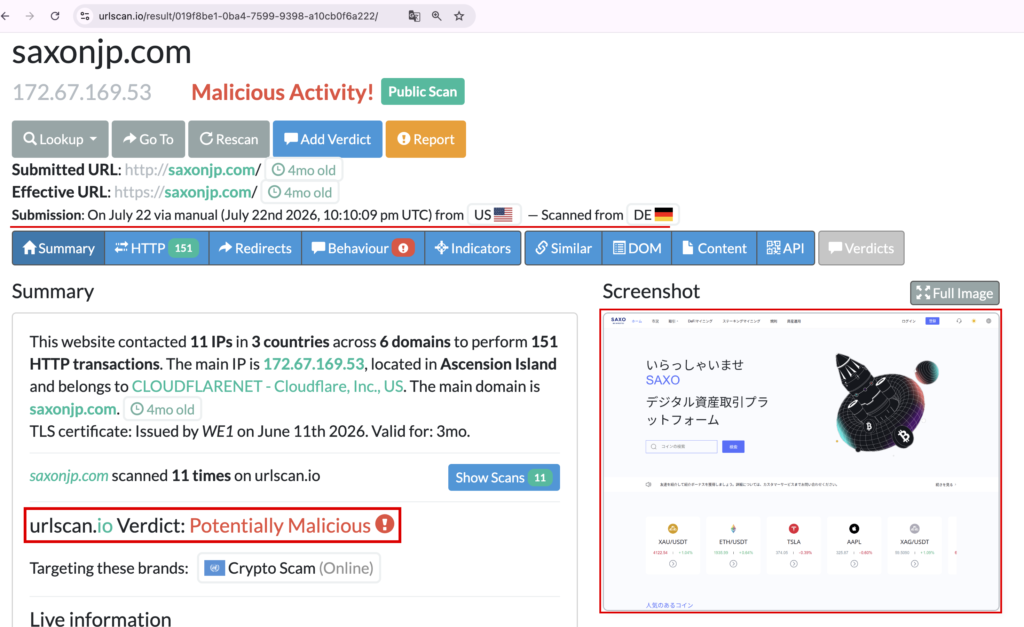Open the Redirects tab
The height and width of the screenshot is (627, 1024).
coord(255,248)
